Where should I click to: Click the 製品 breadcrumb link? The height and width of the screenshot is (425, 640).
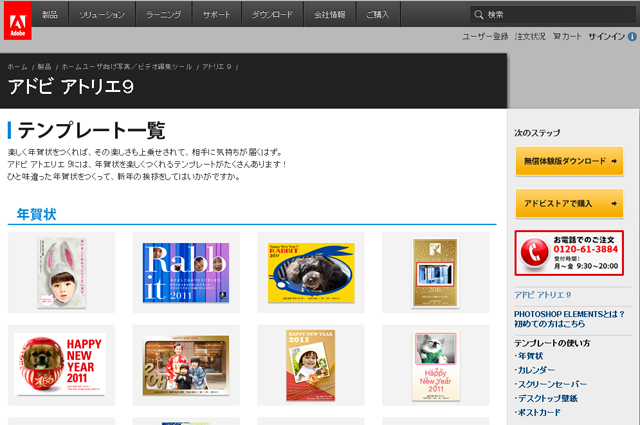coord(44,67)
